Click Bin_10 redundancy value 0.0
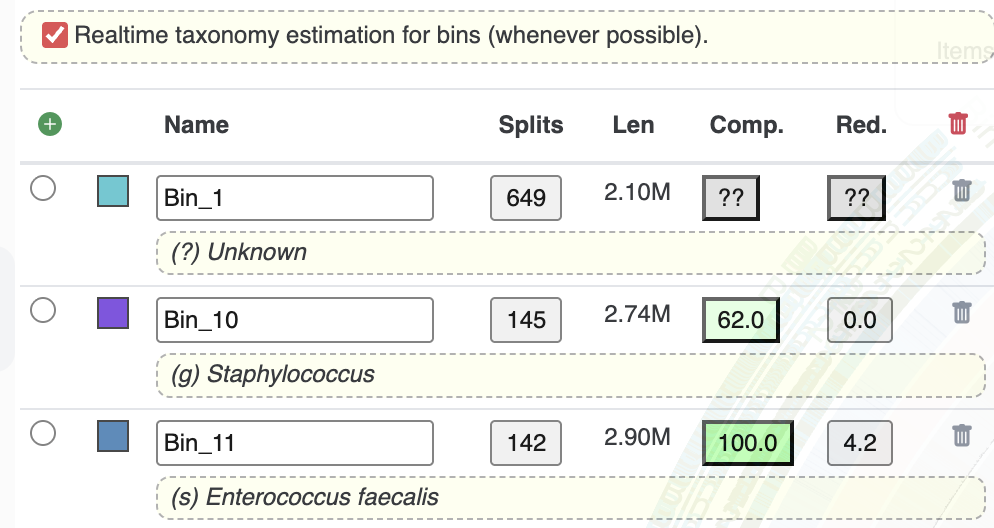The width and height of the screenshot is (994, 528). 860,320
